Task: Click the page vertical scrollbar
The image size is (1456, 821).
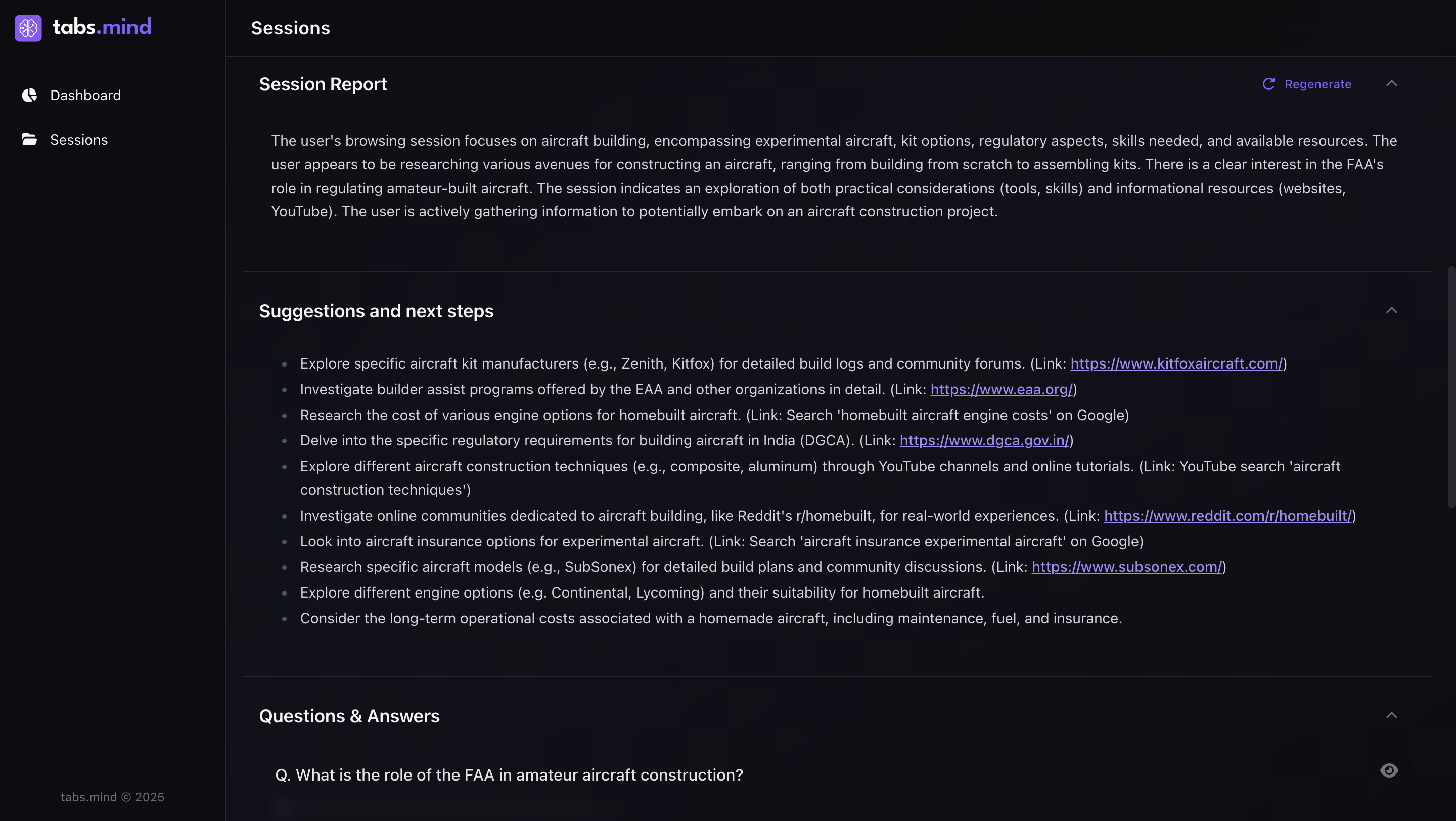Action: (x=1451, y=386)
